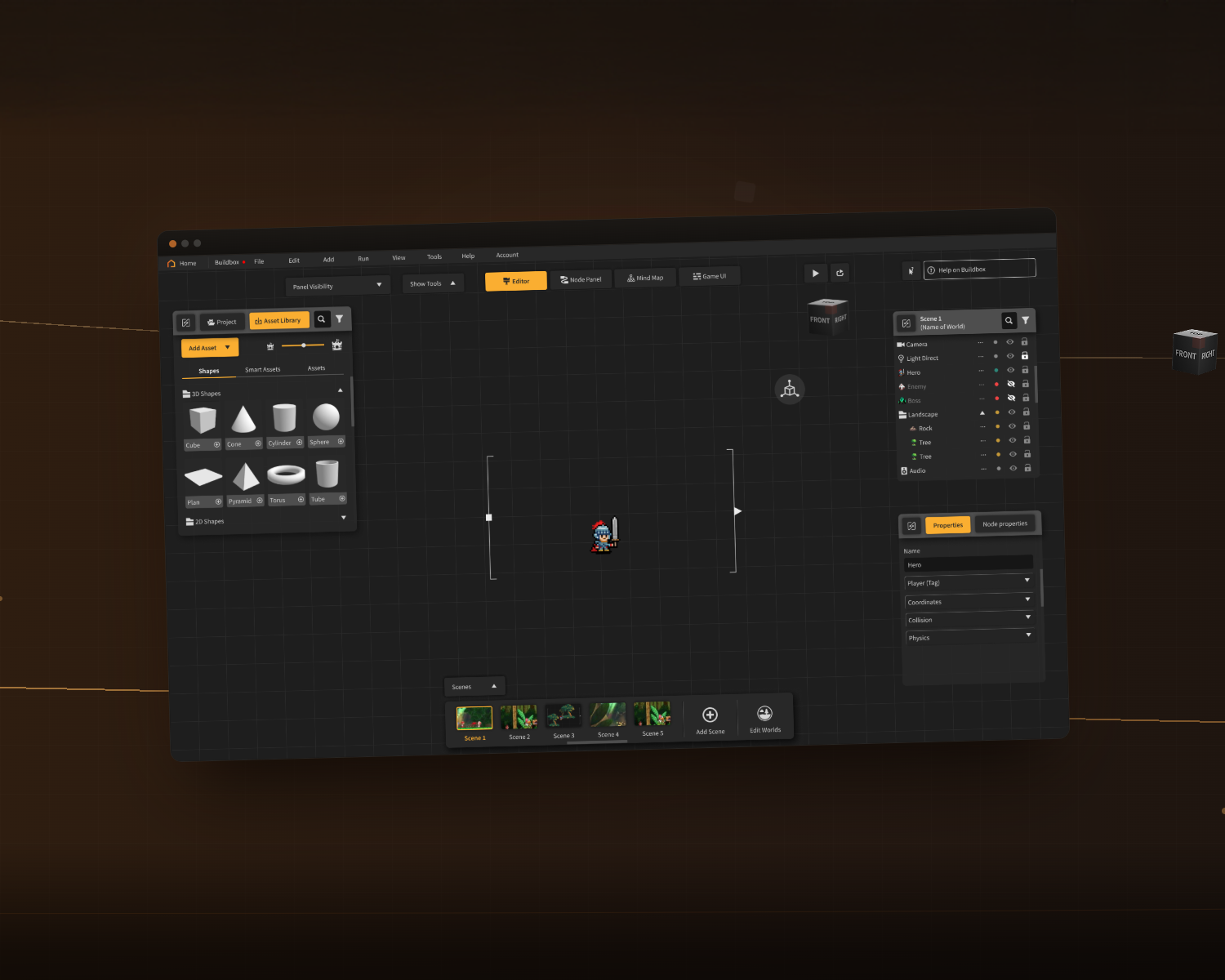Show the Enemy object via crossed eye
This screenshot has height=980, width=1225.
1011,384
